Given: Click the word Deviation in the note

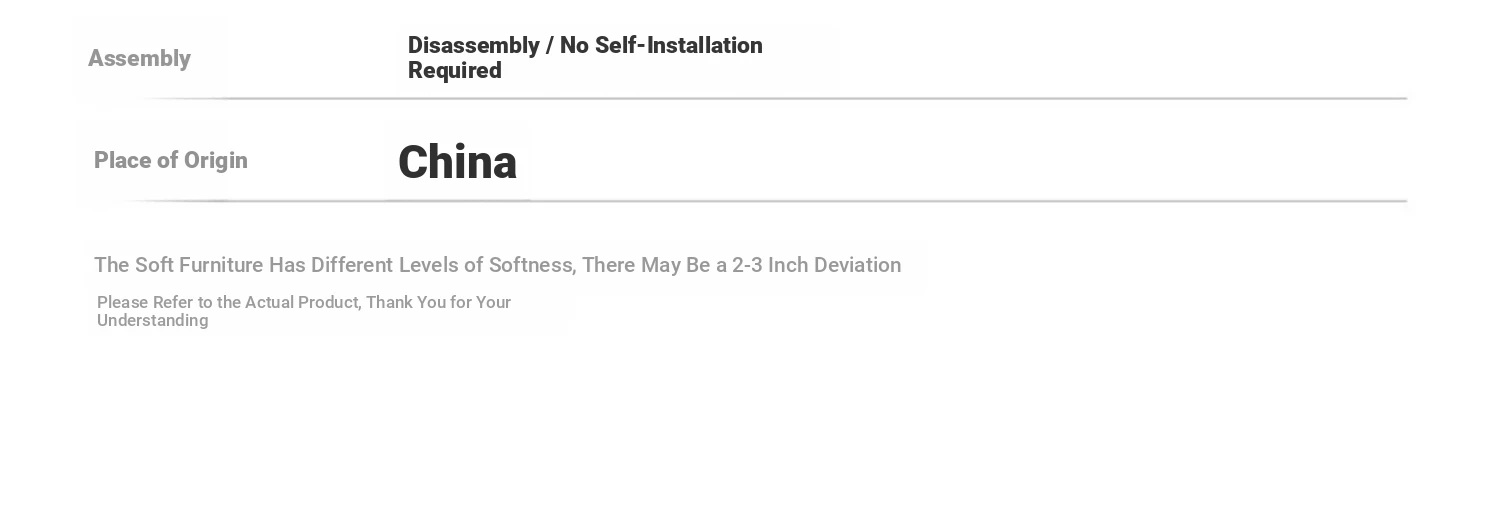Looking at the screenshot, I should click(x=858, y=265).
